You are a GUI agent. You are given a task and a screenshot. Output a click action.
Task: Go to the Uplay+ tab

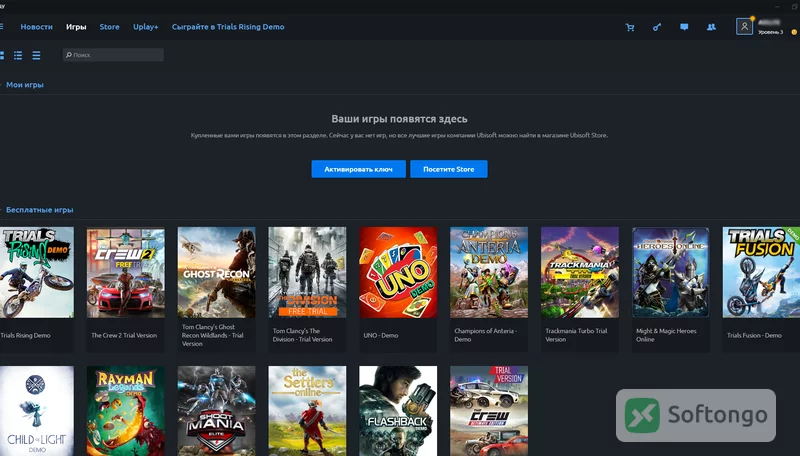(145, 27)
